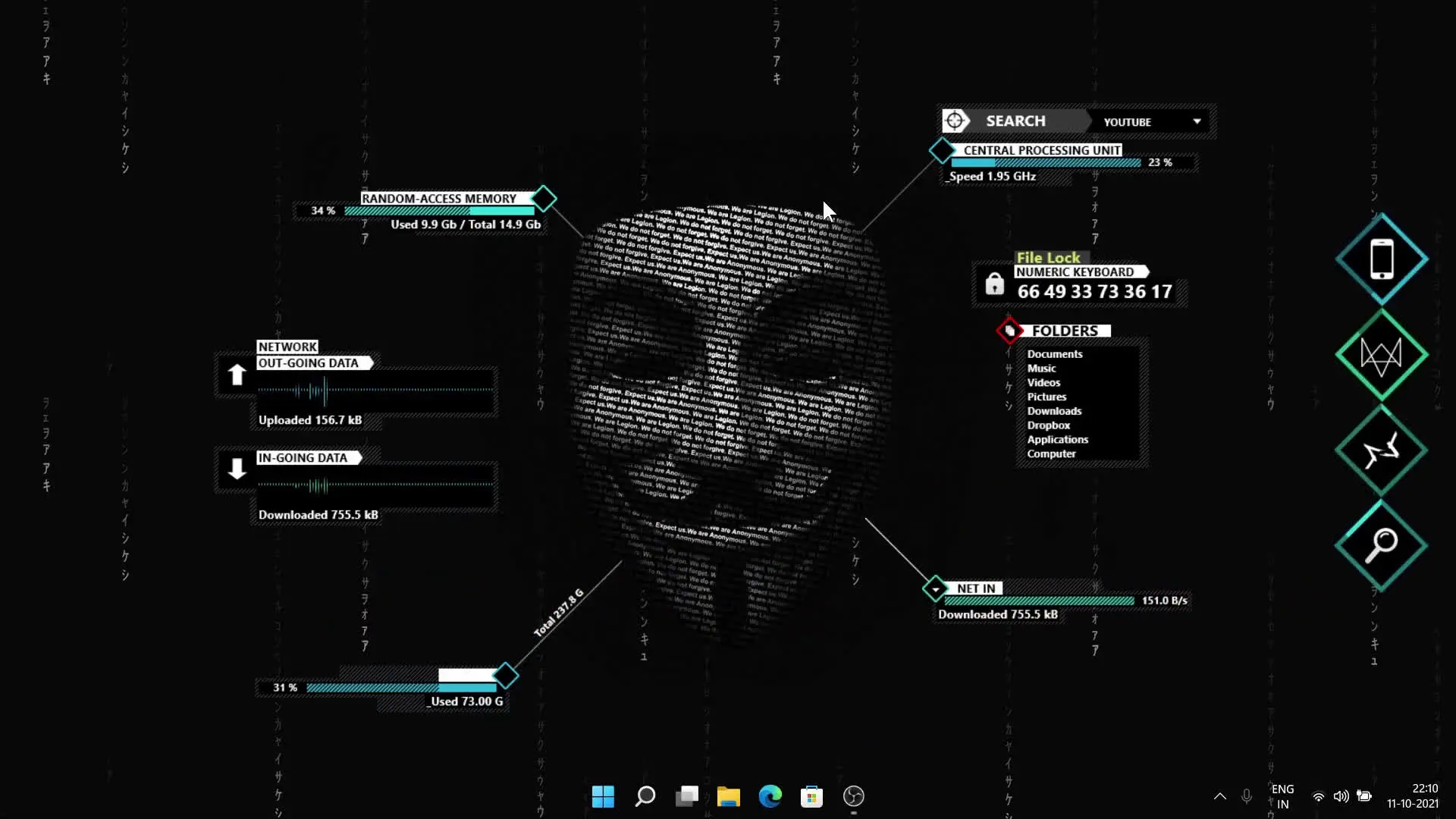Open the Windows Start menu
The height and width of the screenshot is (819, 1456).
pos(603,796)
